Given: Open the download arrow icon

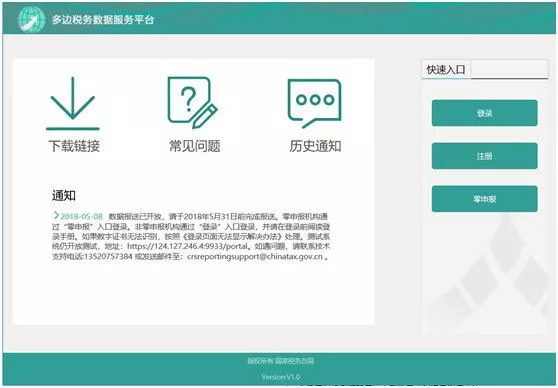Looking at the screenshot, I should tap(73, 103).
